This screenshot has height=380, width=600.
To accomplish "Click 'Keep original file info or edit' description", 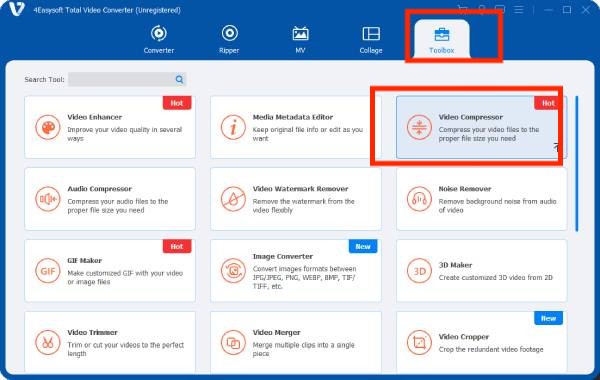I will point(308,134).
